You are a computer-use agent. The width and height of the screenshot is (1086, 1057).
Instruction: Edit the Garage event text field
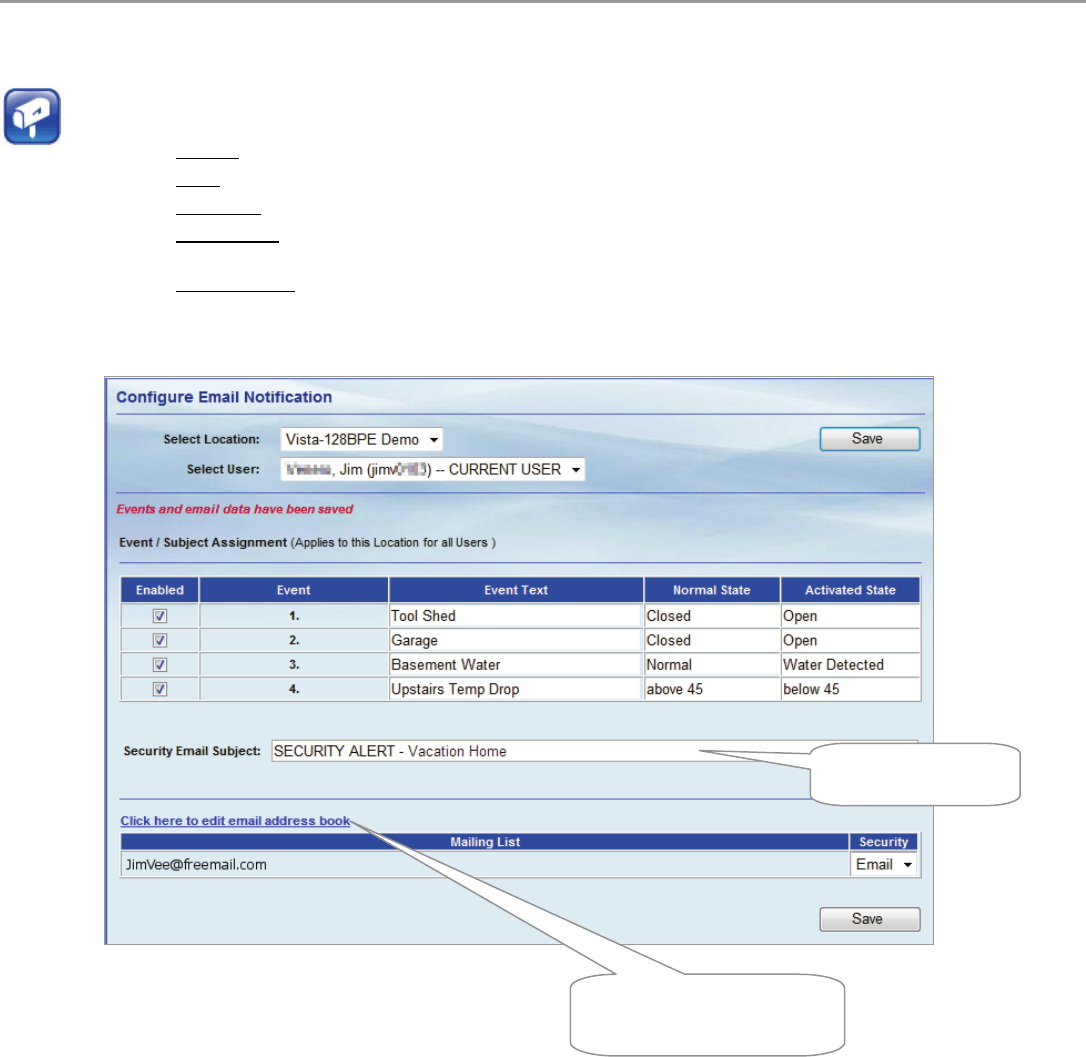tap(516, 640)
